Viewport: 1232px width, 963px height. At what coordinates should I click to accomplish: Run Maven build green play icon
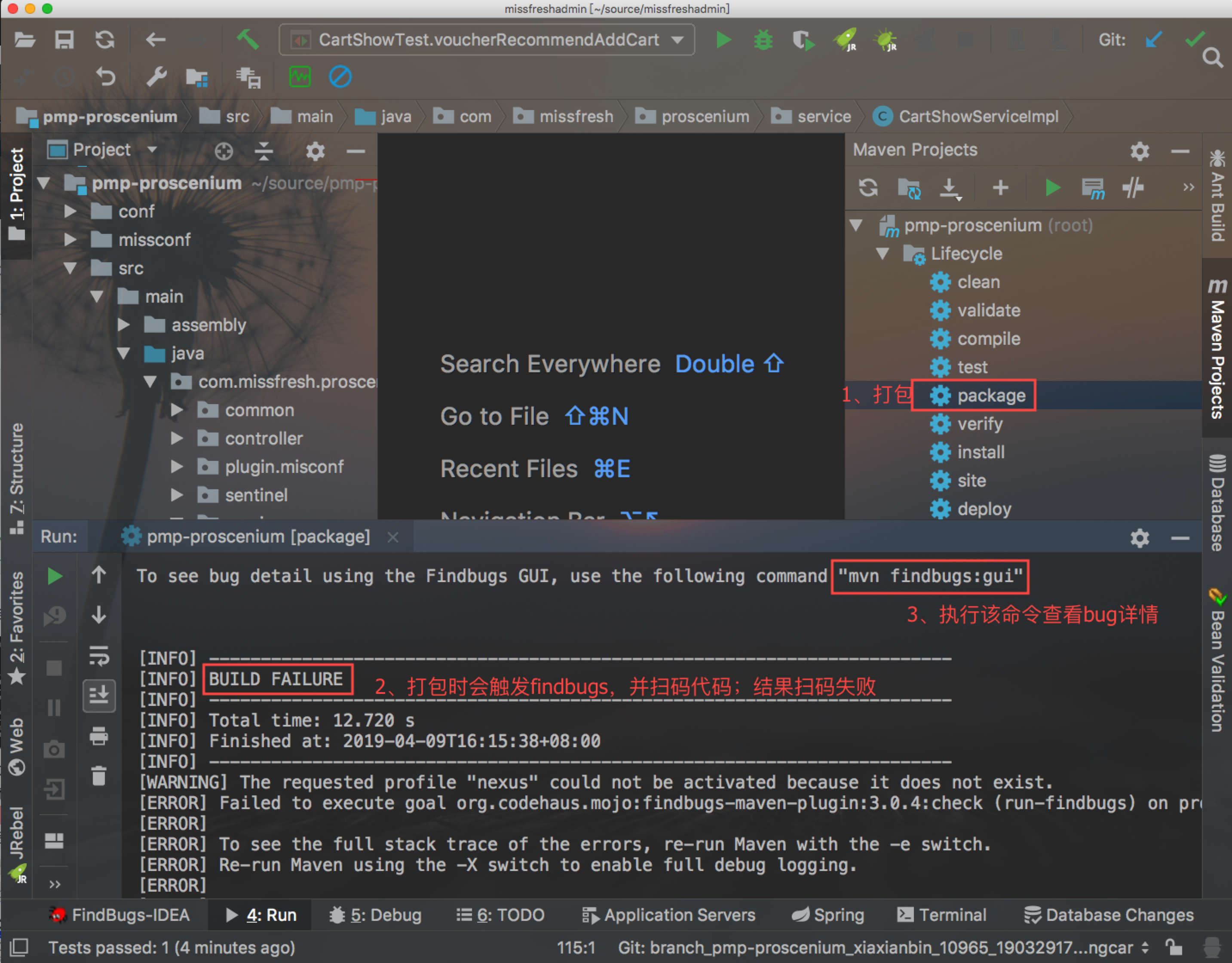[1052, 187]
